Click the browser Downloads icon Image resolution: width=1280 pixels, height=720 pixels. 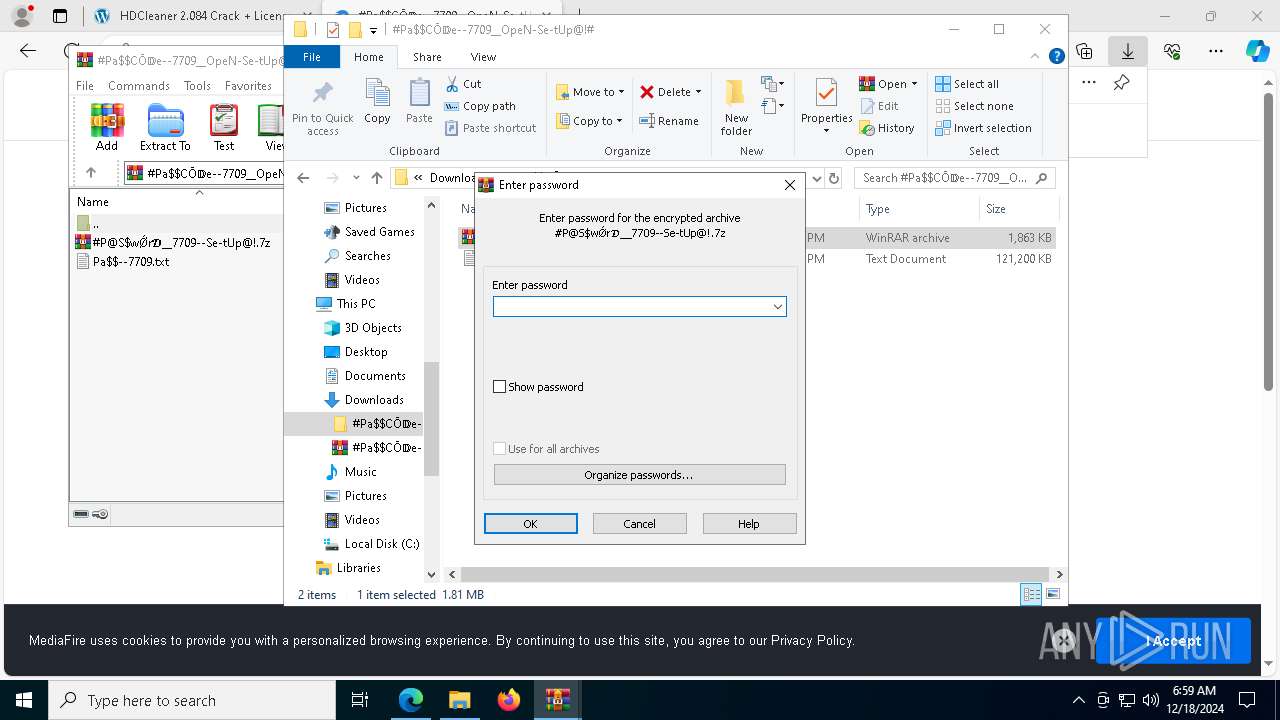pyautogui.click(x=1128, y=51)
